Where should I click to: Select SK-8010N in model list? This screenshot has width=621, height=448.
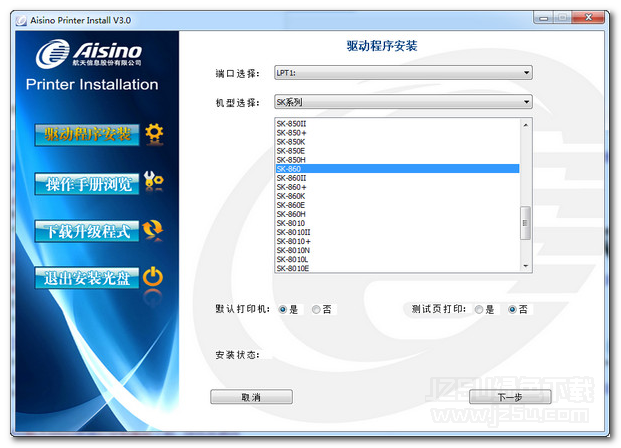pyautogui.click(x=397, y=250)
